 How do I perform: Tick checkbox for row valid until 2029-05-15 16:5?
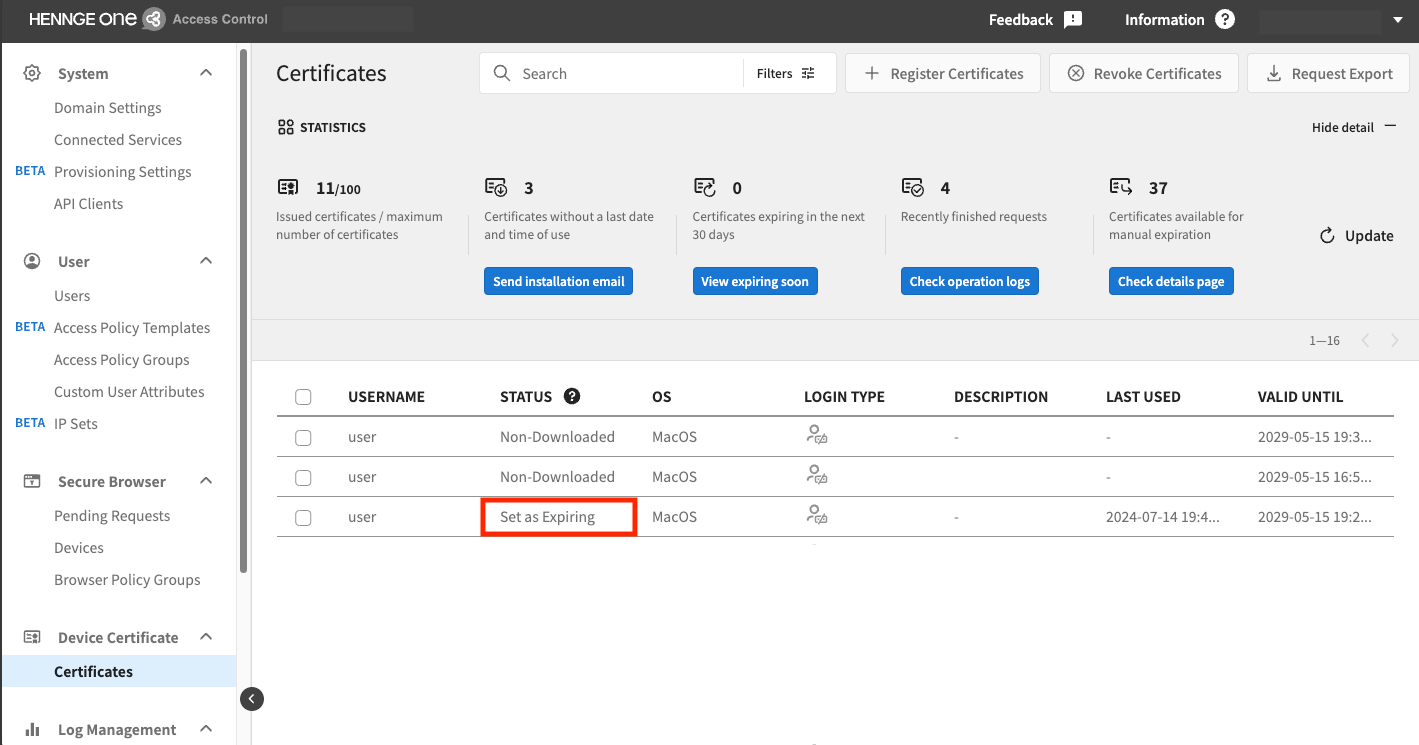tap(303, 477)
